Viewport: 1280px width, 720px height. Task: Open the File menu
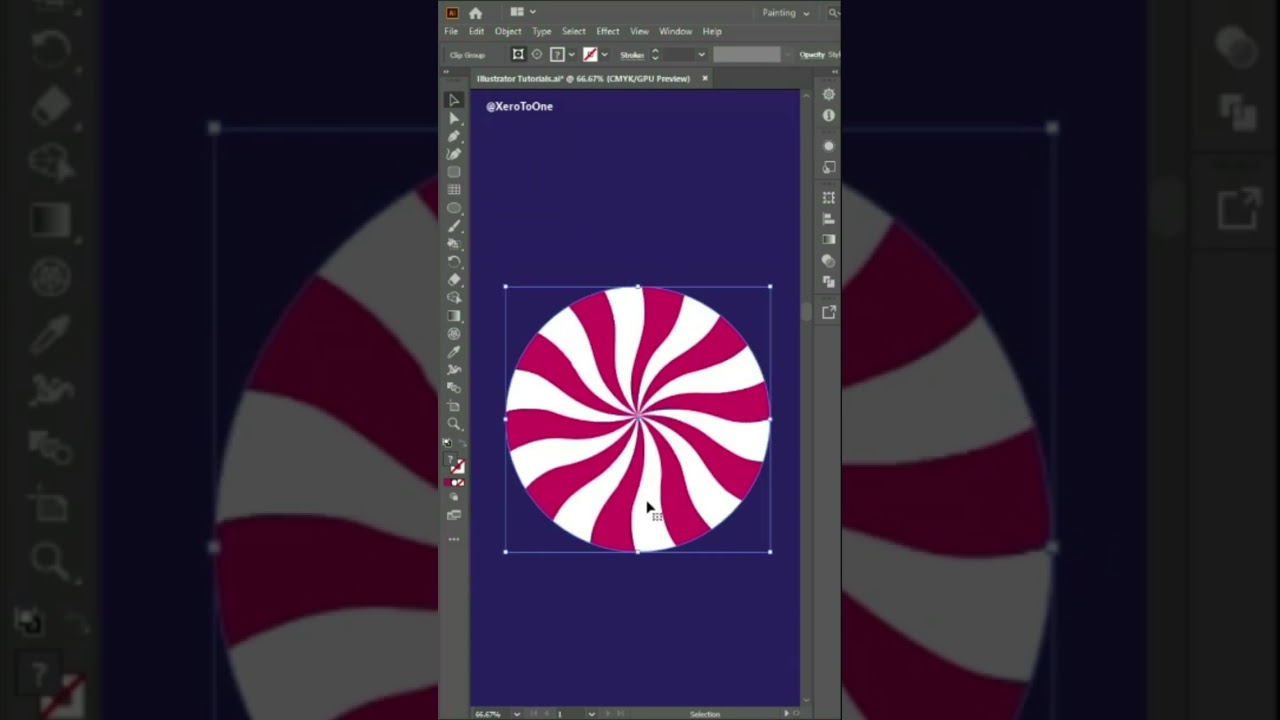coord(451,32)
